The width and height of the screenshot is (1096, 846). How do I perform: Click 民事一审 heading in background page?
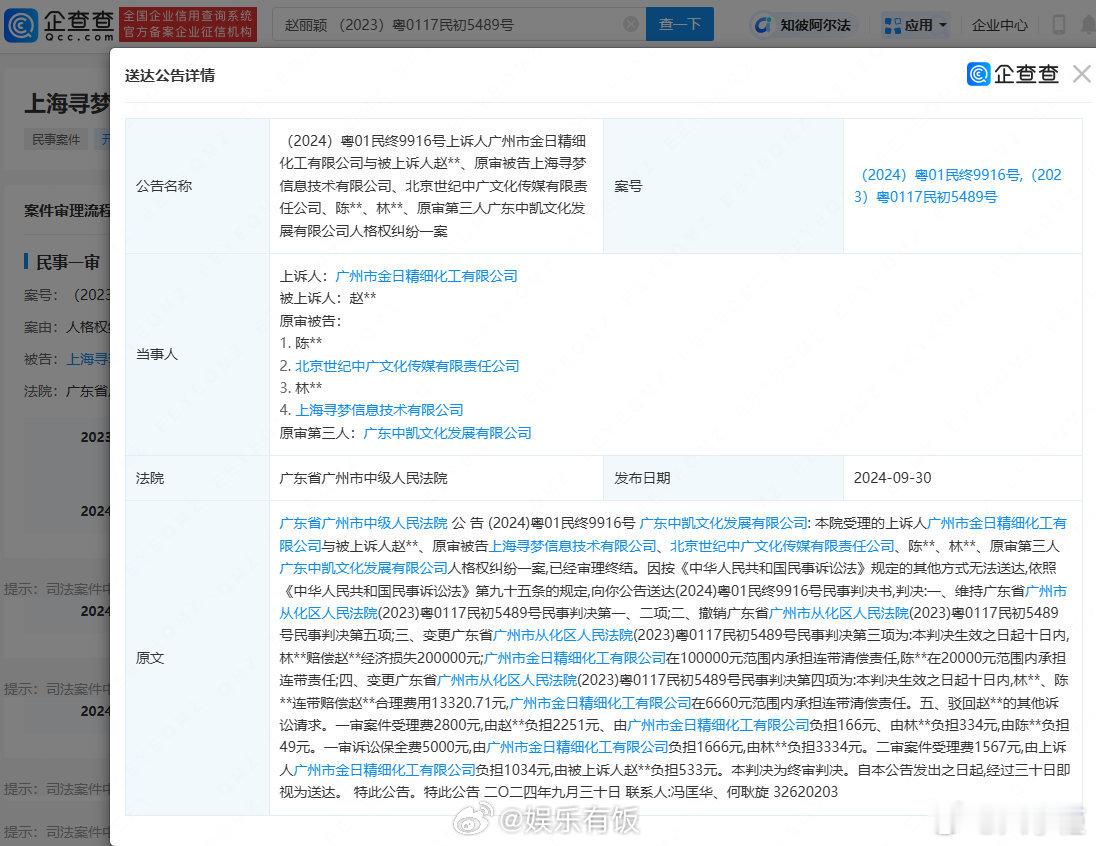[x=68, y=262]
